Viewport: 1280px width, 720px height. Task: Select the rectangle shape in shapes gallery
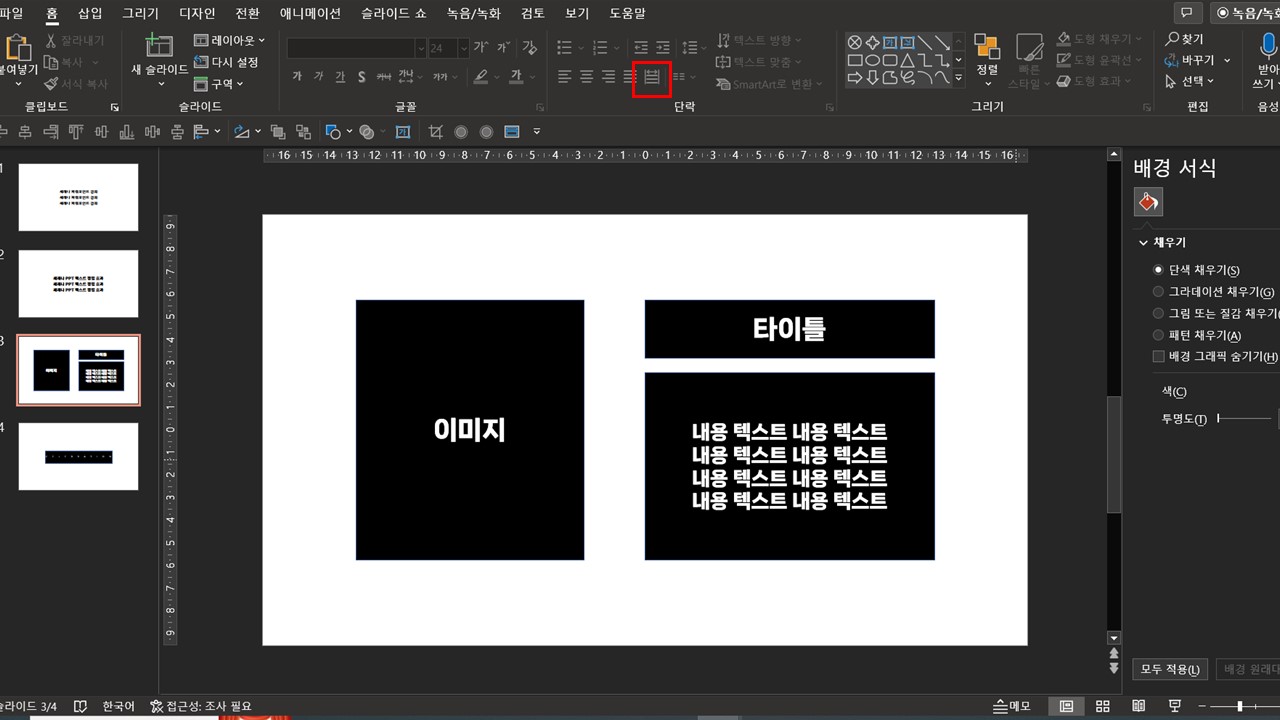pyautogui.click(x=855, y=60)
